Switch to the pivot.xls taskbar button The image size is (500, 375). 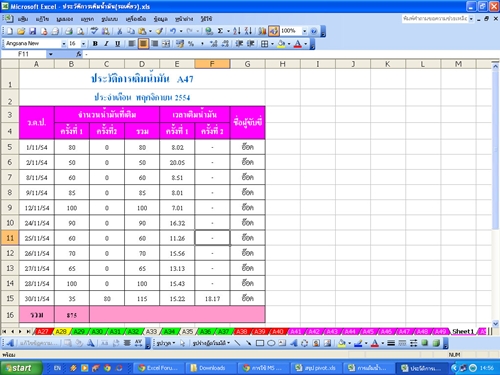[x=316, y=368]
